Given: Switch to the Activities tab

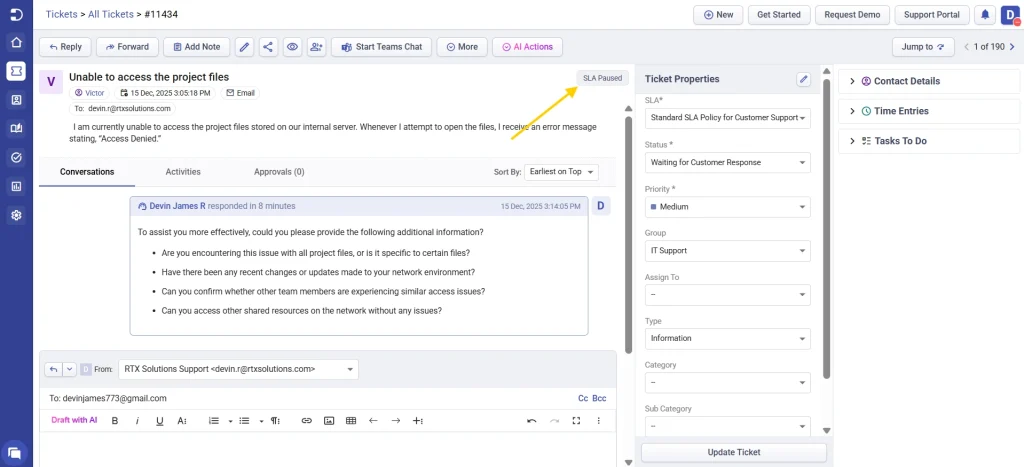Looking at the screenshot, I should [x=183, y=172].
